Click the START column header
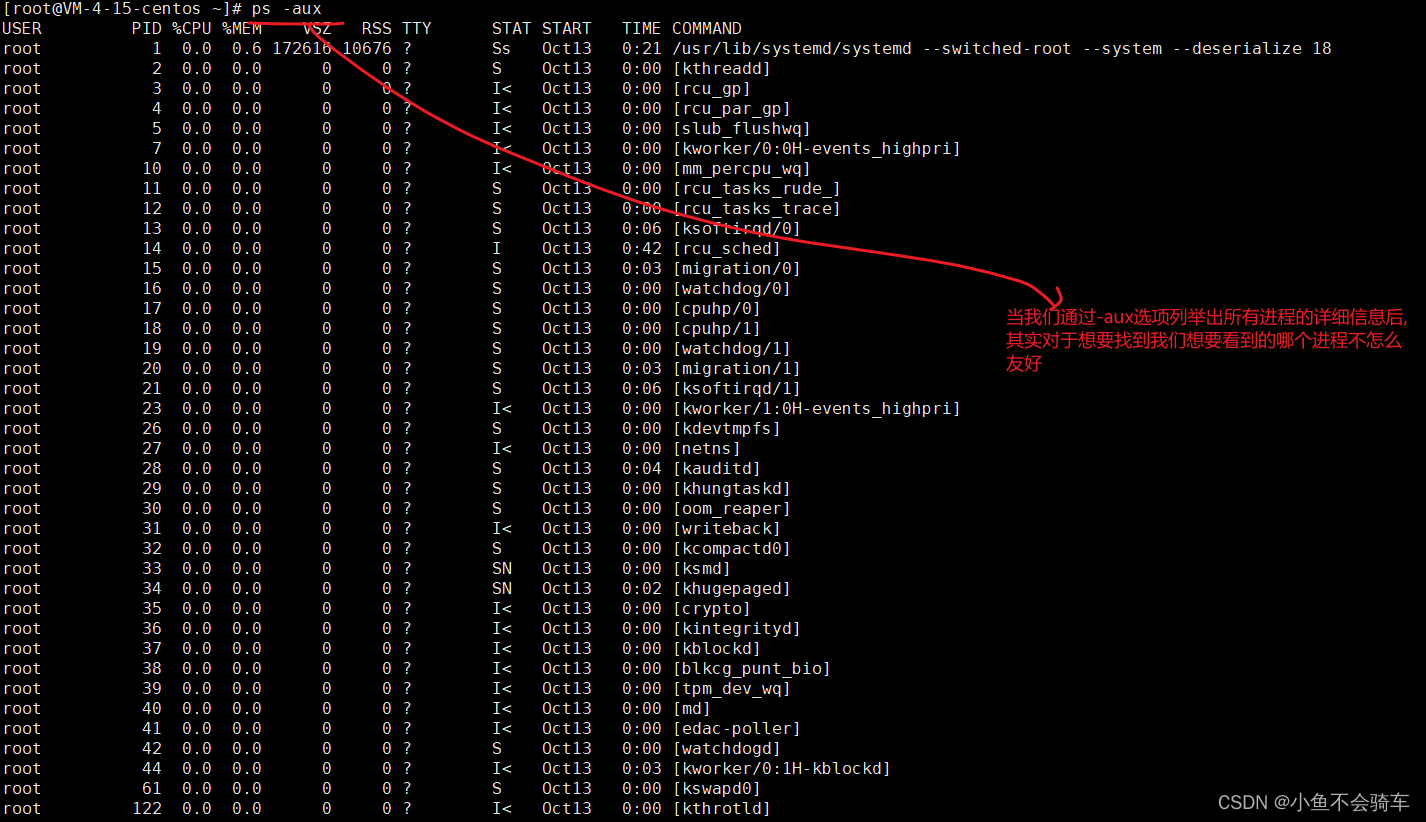Screen dimensions: 1426x822 tap(567, 29)
